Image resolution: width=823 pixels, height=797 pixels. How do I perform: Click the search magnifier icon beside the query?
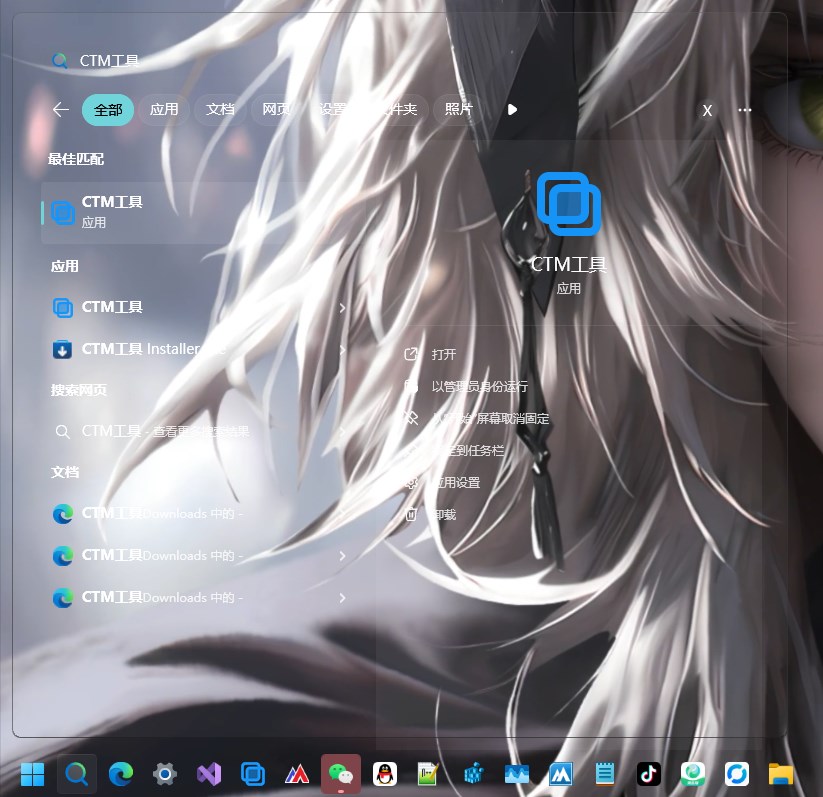(60, 61)
